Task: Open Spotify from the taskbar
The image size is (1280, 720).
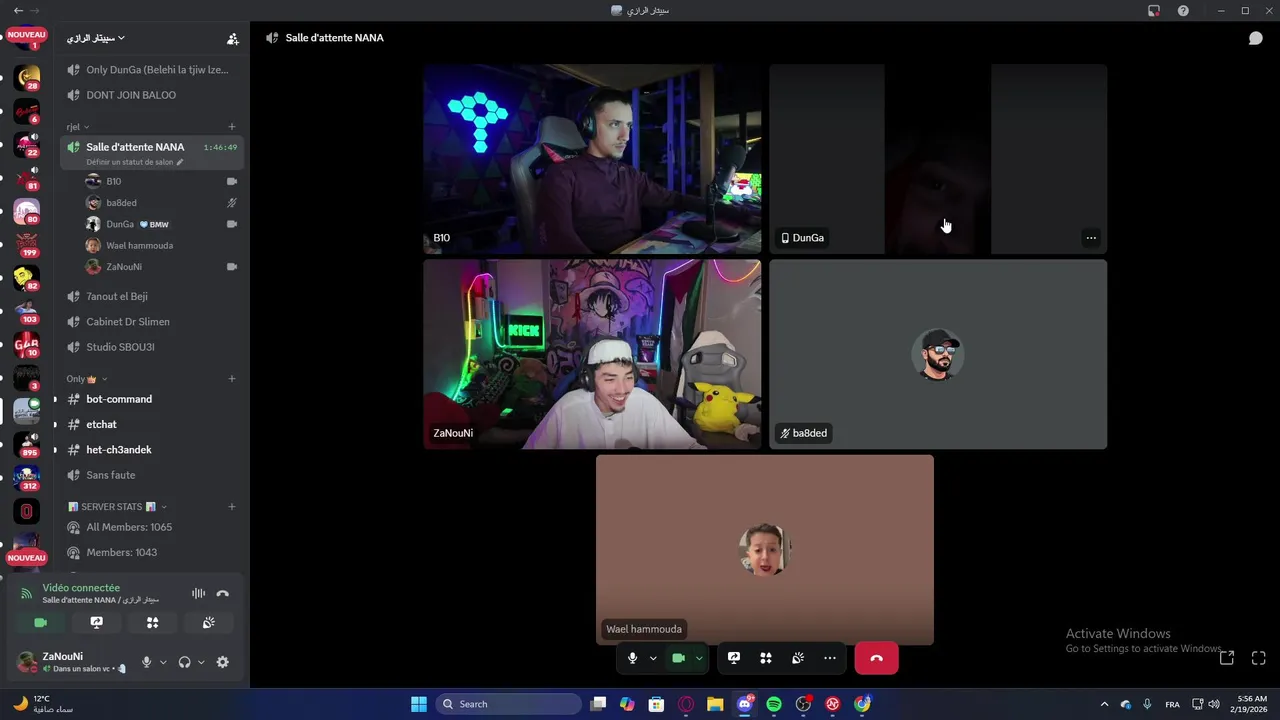Action: 774,704
